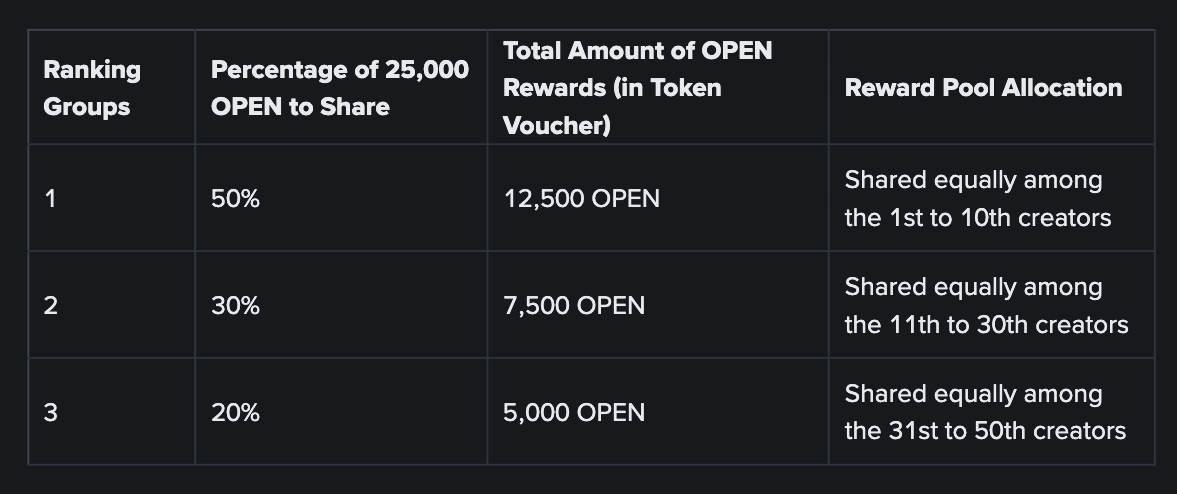Screen dimensions: 1177x494
Task: Select the Percentage of 25,000 OPEN header
Action: [x=339, y=88]
